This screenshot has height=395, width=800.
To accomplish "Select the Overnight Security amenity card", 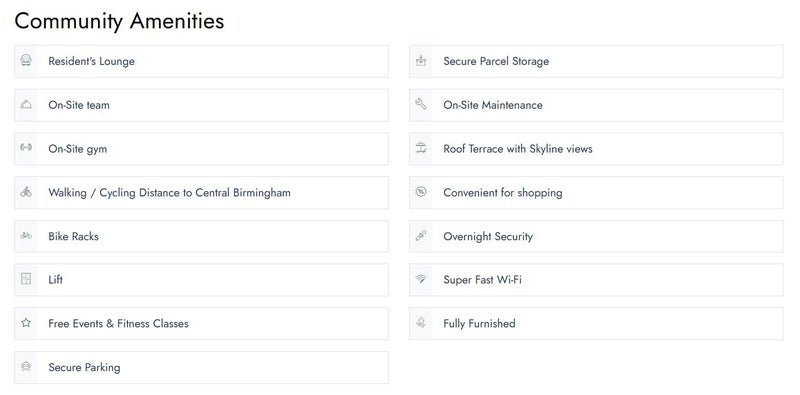I will pos(596,236).
